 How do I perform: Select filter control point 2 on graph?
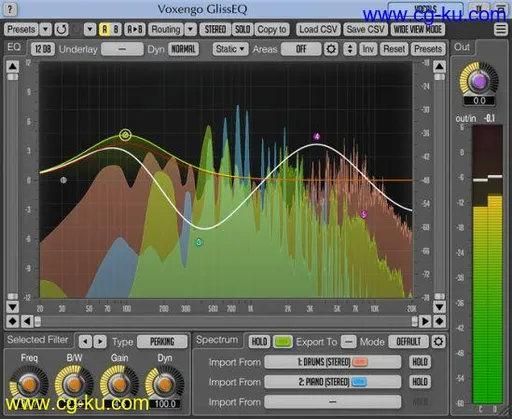[125, 135]
